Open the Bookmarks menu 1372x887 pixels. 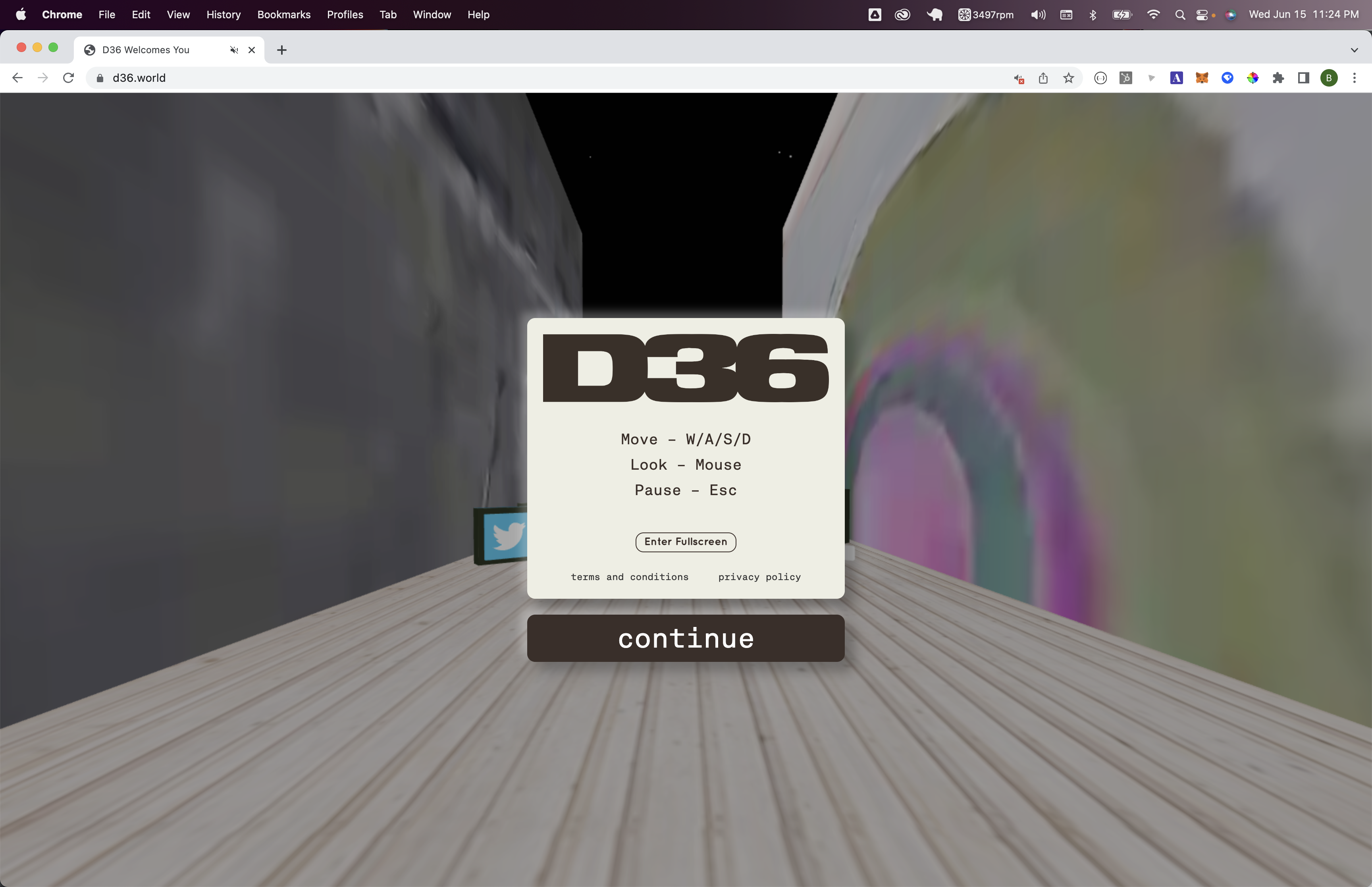pyautogui.click(x=283, y=15)
